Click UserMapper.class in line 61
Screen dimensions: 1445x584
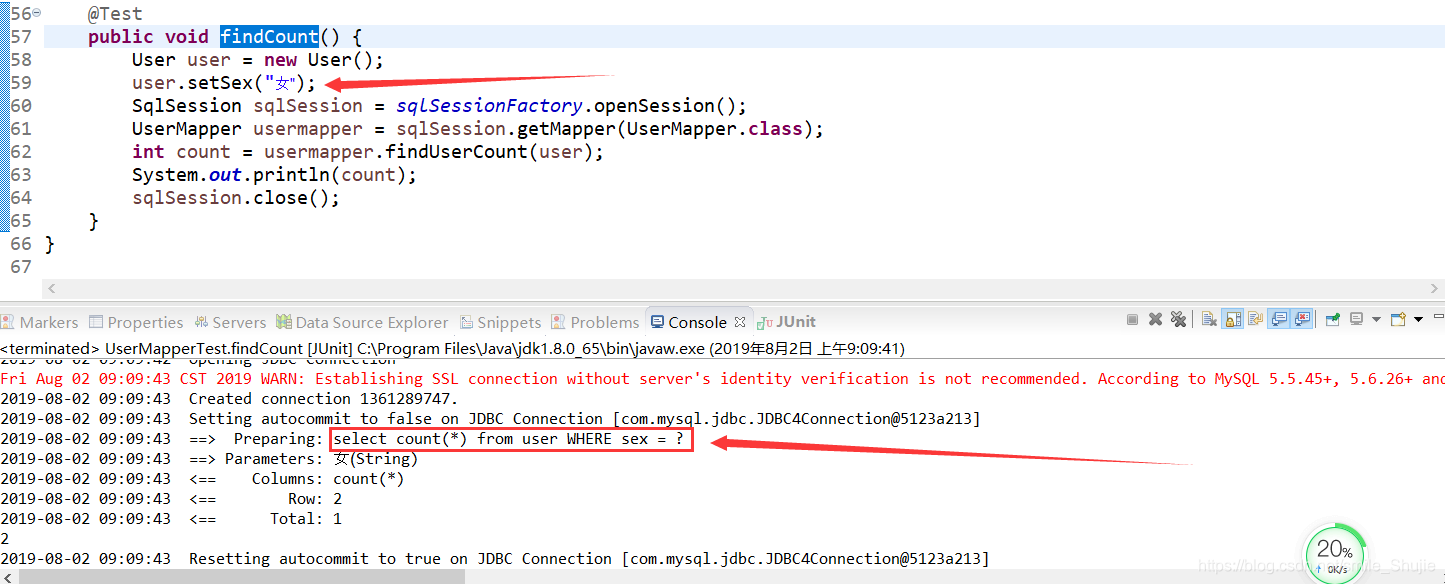click(x=715, y=129)
